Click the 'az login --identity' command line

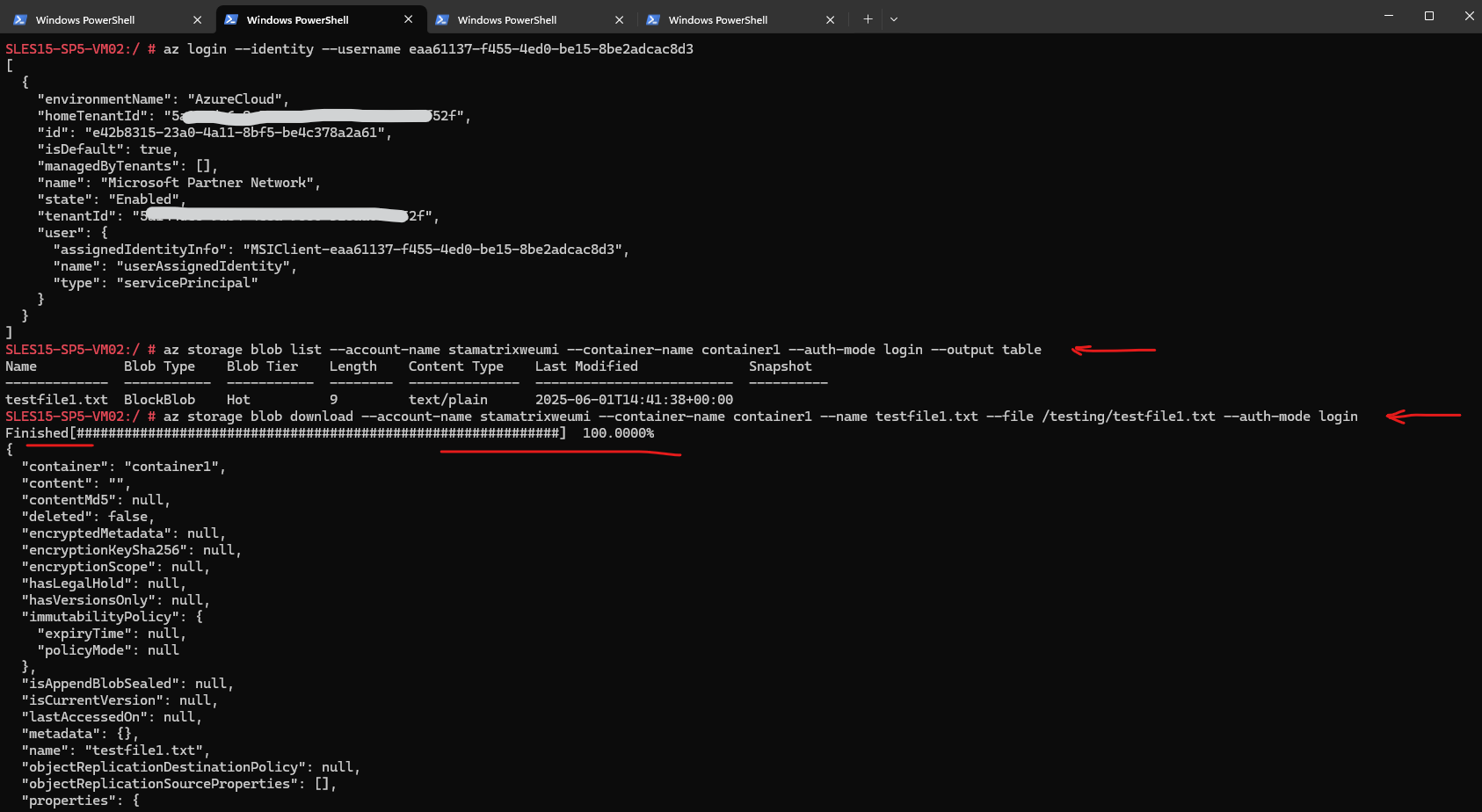click(428, 49)
